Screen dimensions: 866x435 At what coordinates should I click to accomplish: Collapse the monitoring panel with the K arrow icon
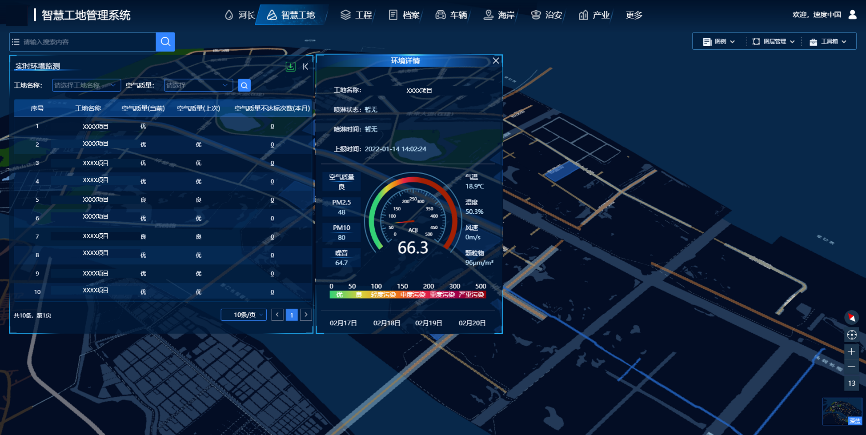tap(305, 66)
